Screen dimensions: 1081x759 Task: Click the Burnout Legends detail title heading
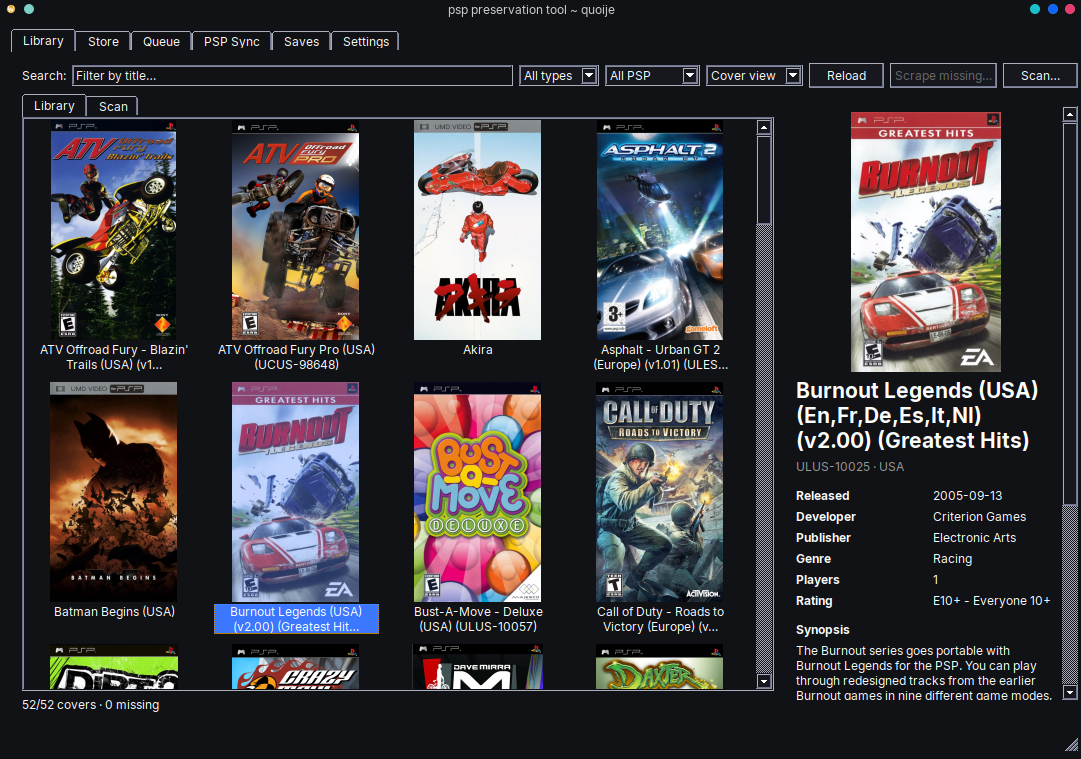click(x=916, y=415)
